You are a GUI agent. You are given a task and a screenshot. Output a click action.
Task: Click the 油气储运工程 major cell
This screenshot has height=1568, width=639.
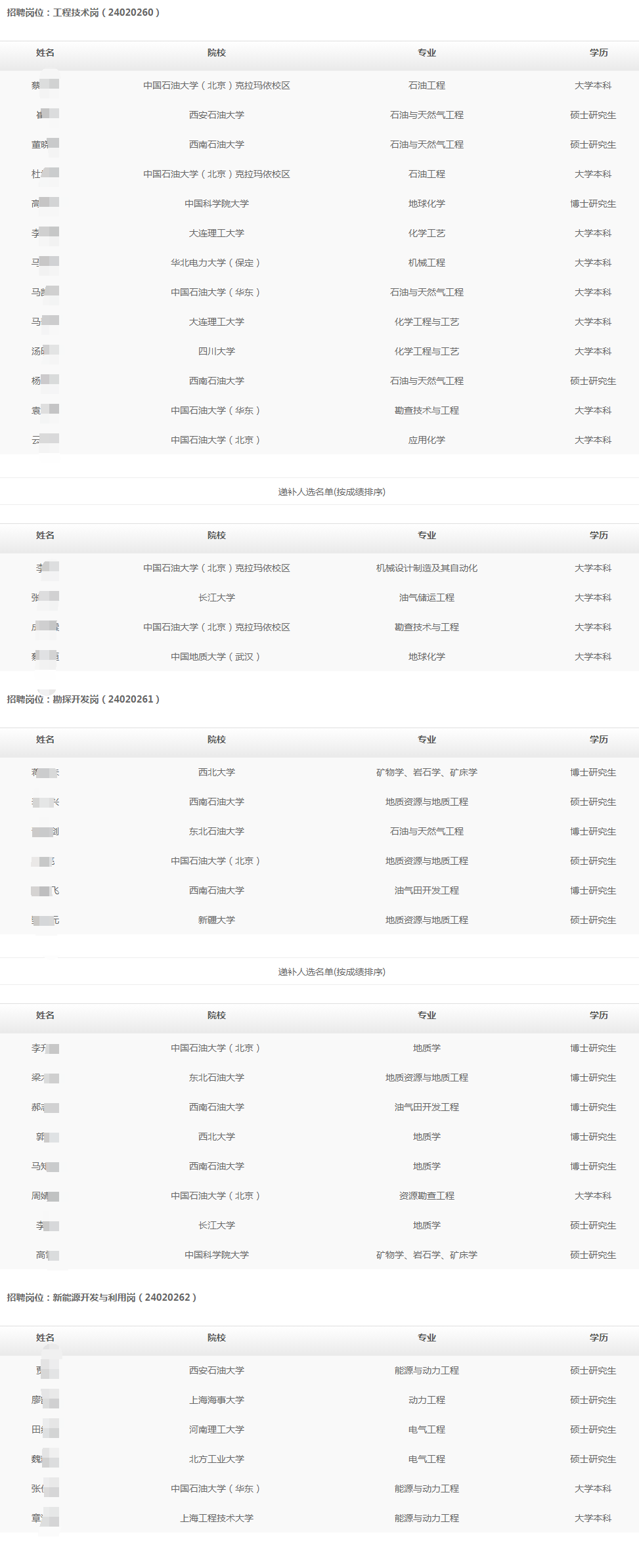[x=426, y=598]
